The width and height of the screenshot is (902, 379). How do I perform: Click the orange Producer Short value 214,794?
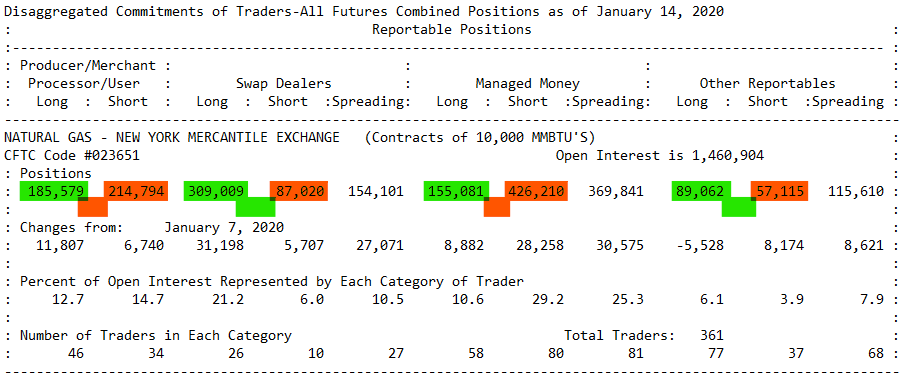tap(135, 191)
